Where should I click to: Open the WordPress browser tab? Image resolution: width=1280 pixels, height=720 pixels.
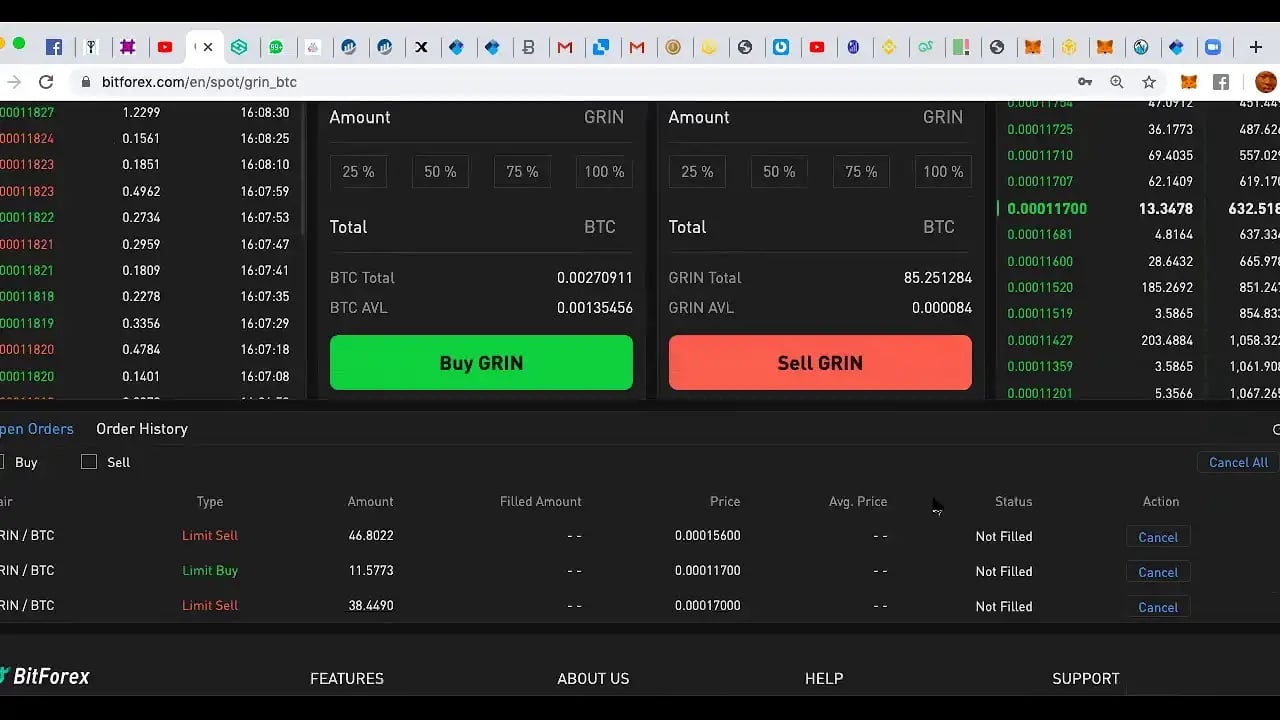1141,47
